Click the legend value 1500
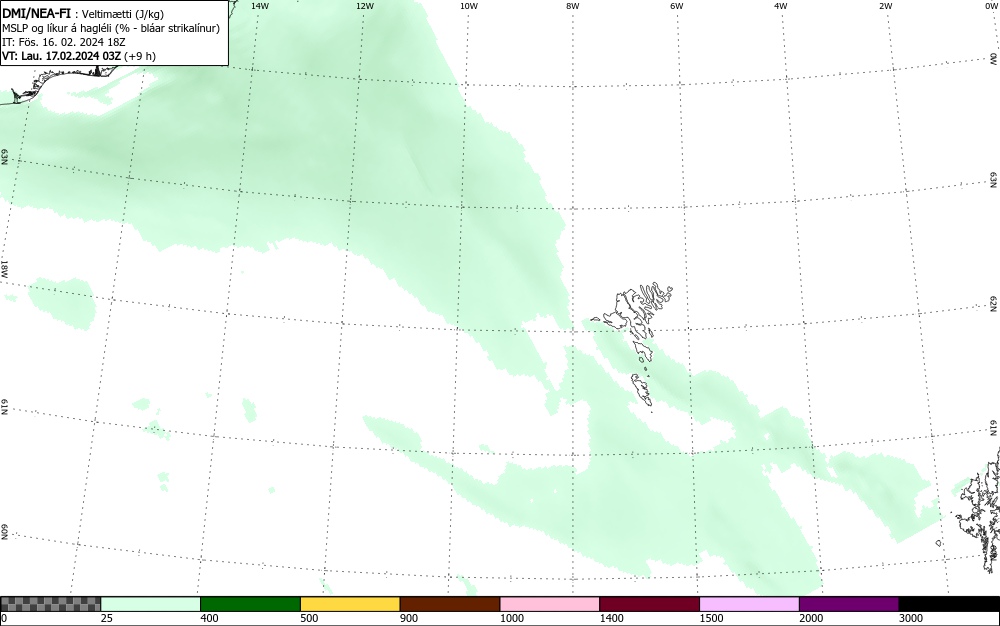 pos(711,618)
